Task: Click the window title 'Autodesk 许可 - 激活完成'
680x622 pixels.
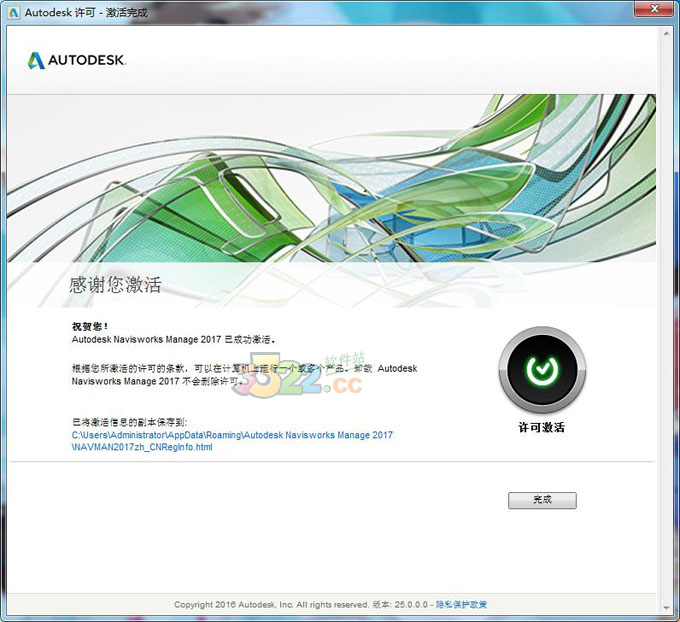Action: point(86,13)
